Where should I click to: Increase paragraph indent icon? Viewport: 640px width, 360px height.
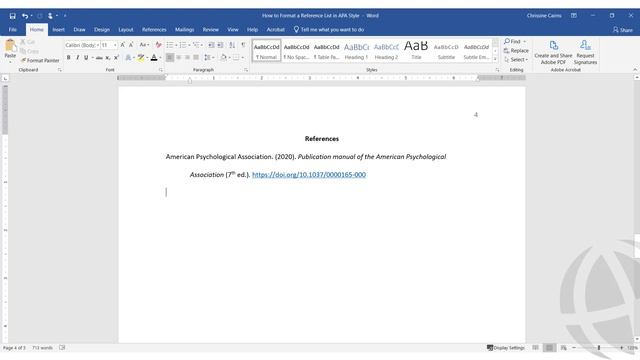coord(220,45)
